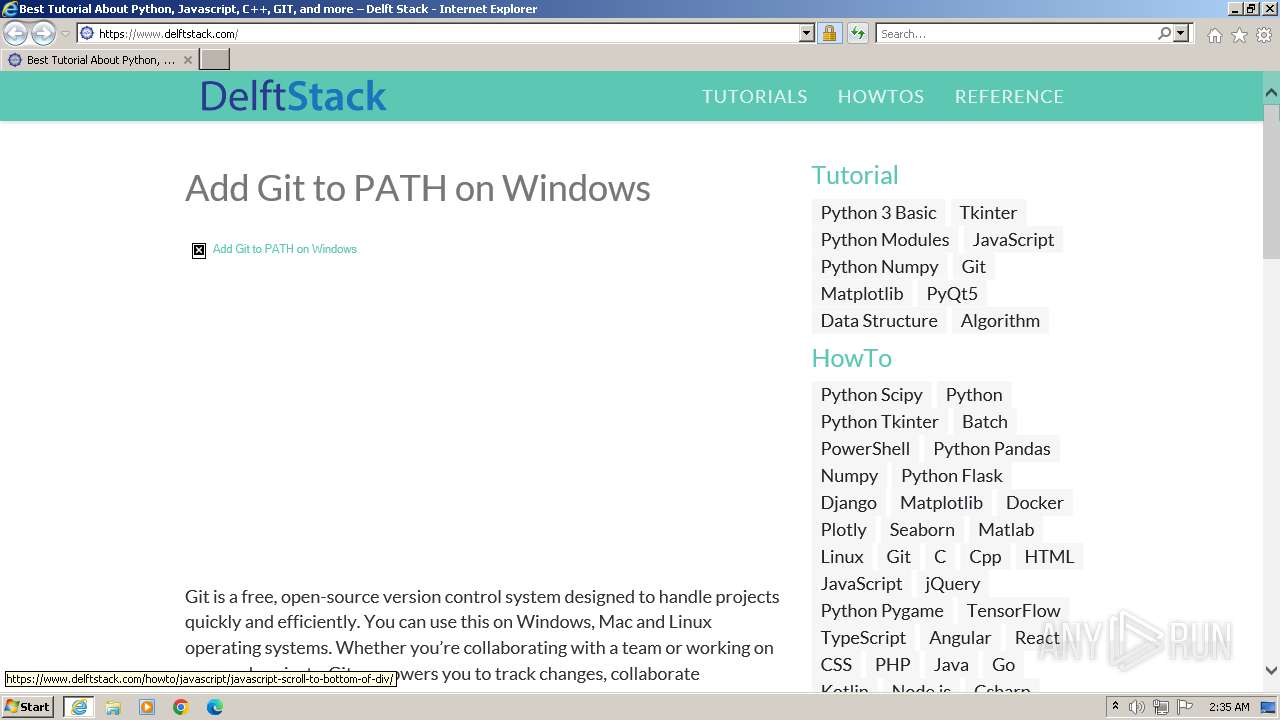The height and width of the screenshot is (720, 1280).
Task: Click the Home icon
Action: coord(1214,35)
